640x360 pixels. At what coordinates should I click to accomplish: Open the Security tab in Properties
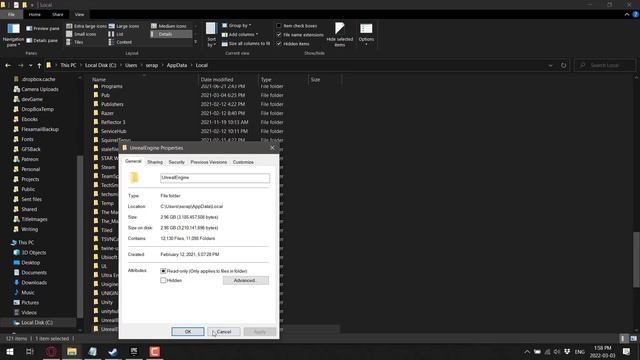(177, 162)
